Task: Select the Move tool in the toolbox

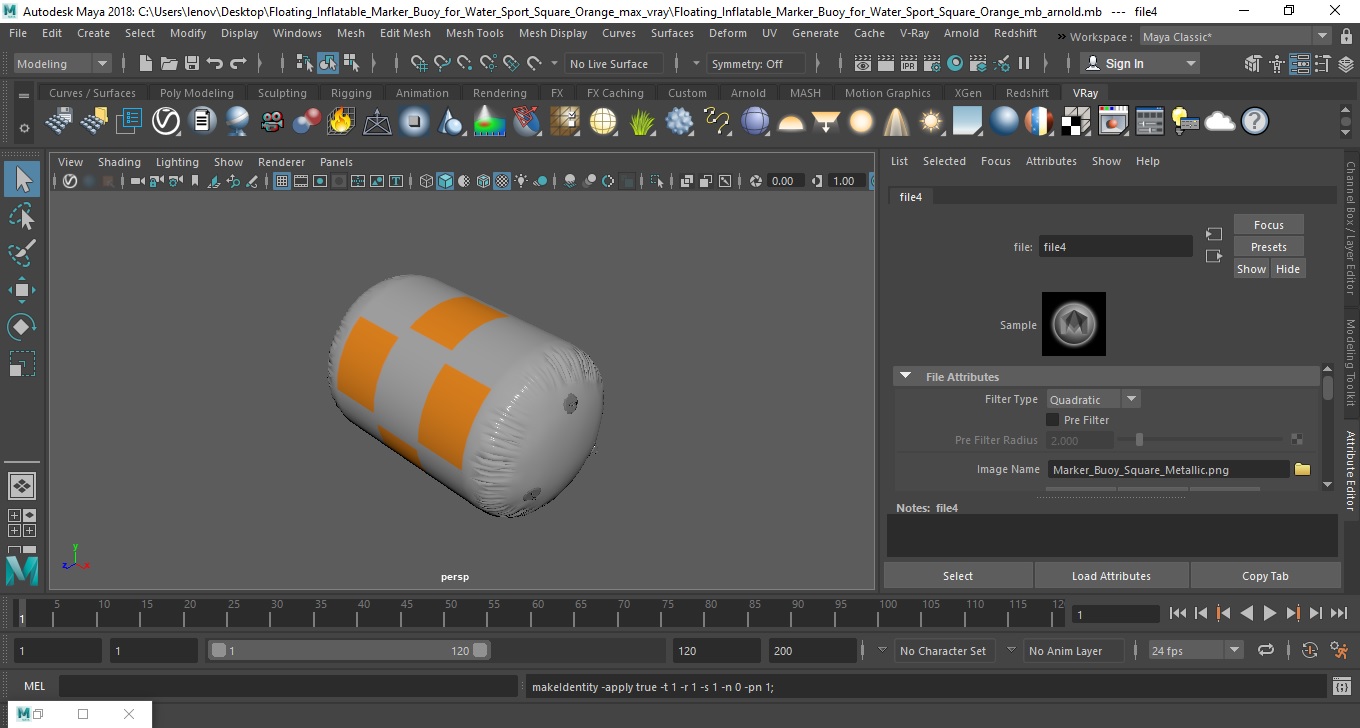Action: (22, 290)
